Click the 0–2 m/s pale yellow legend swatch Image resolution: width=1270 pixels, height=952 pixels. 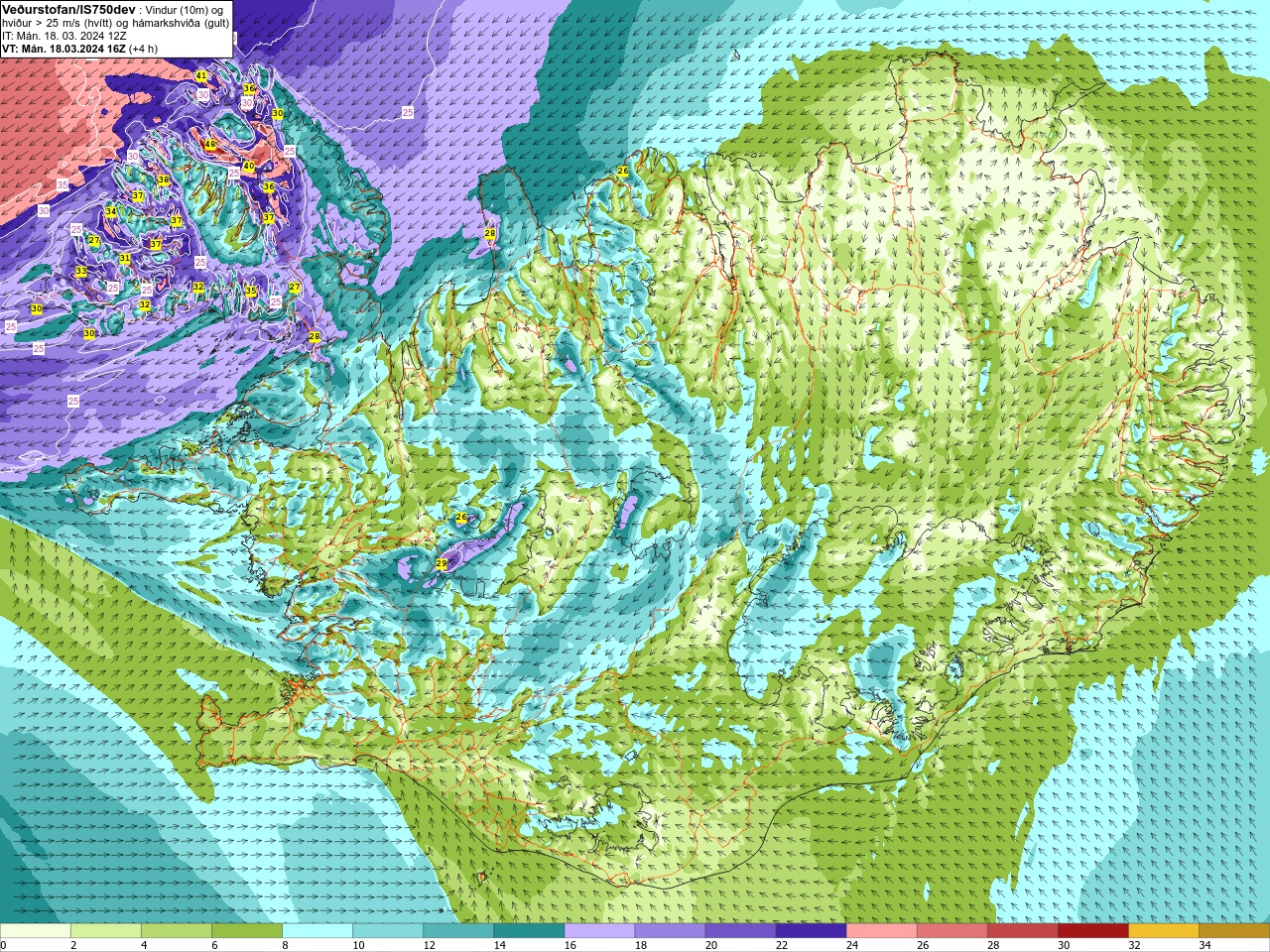[36, 930]
